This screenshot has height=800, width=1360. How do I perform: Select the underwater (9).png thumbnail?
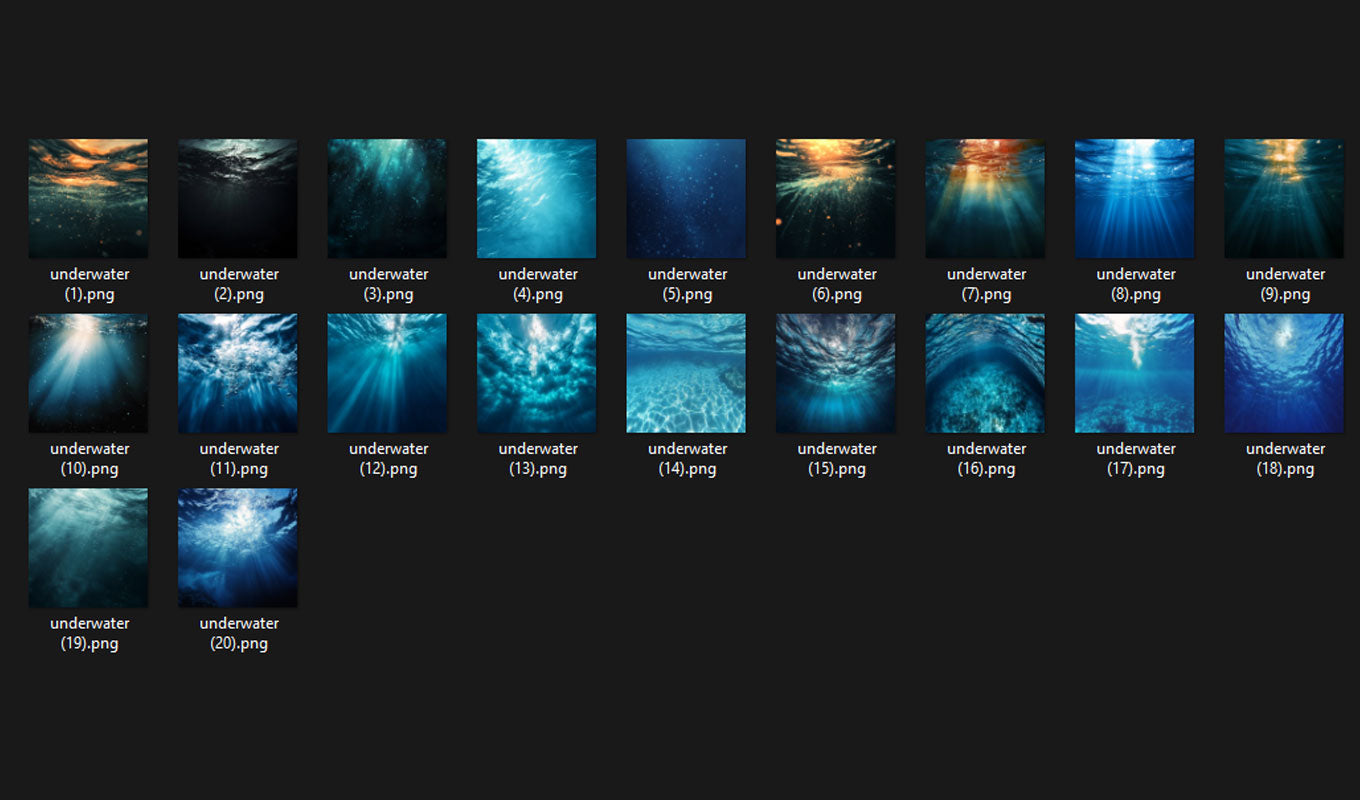[x=1284, y=198]
